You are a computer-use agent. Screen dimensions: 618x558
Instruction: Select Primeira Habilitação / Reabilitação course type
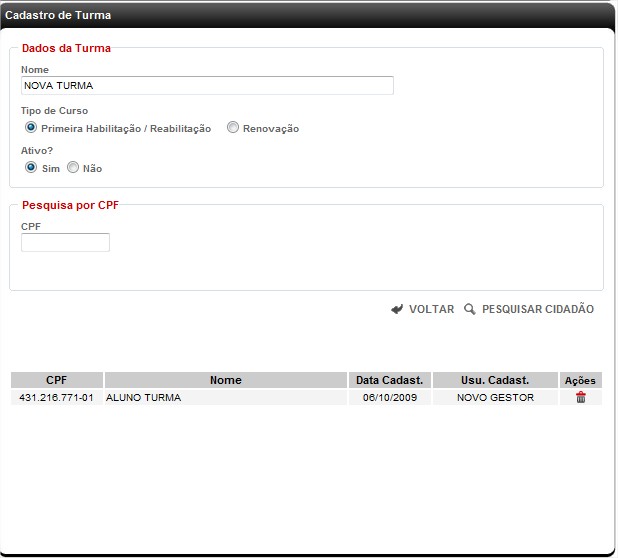coord(31,128)
